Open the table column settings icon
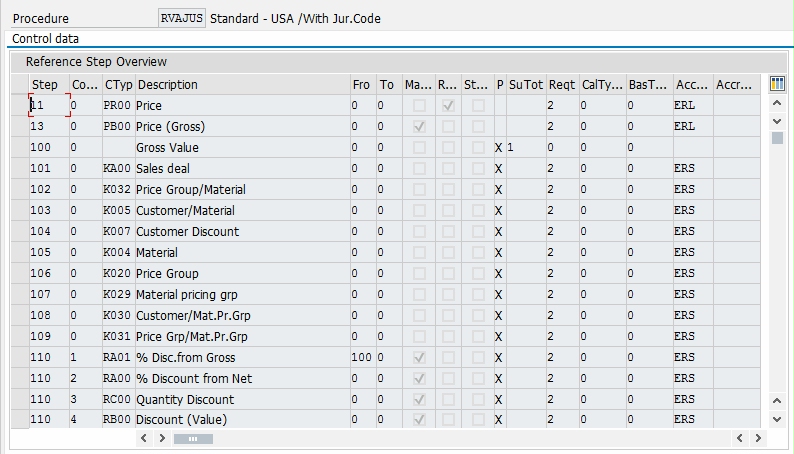The width and height of the screenshot is (794, 454). point(777,84)
